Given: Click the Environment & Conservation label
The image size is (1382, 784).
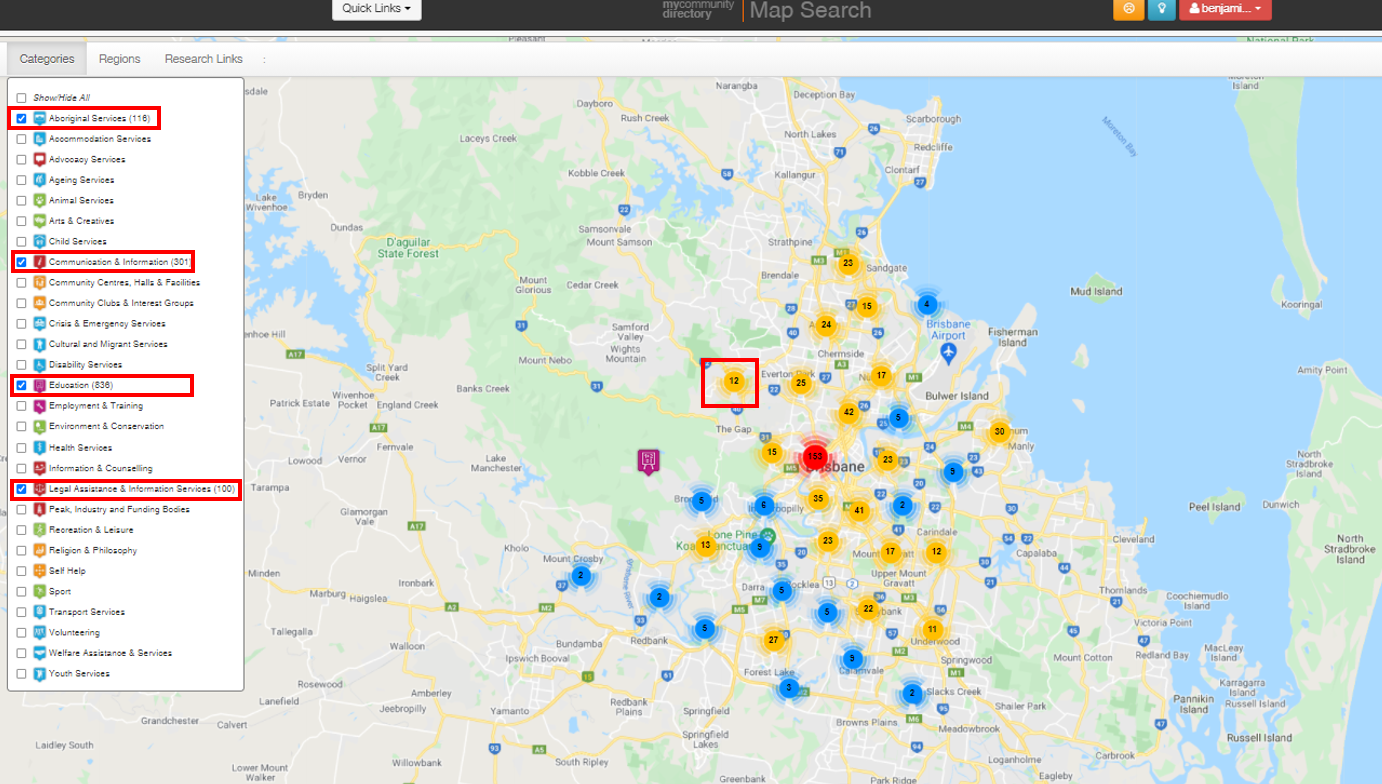Looking at the screenshot, I should pyautogui.click(x=106, y=427).
